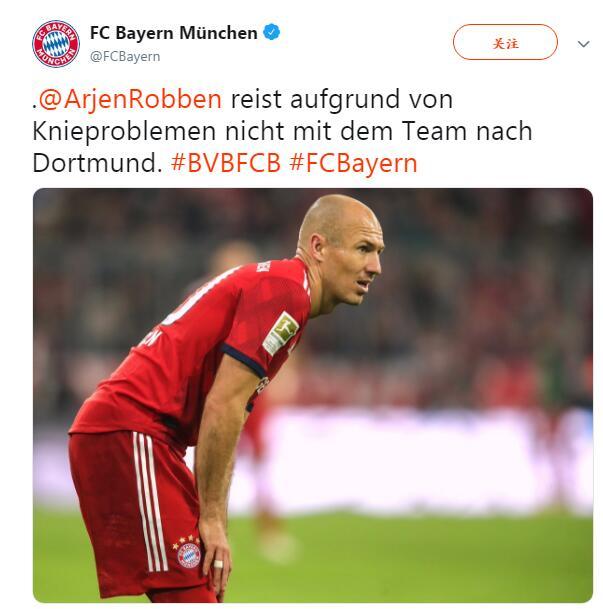Expand the tweet options chevron
The image size is (603, 609).
coord(584,44)
